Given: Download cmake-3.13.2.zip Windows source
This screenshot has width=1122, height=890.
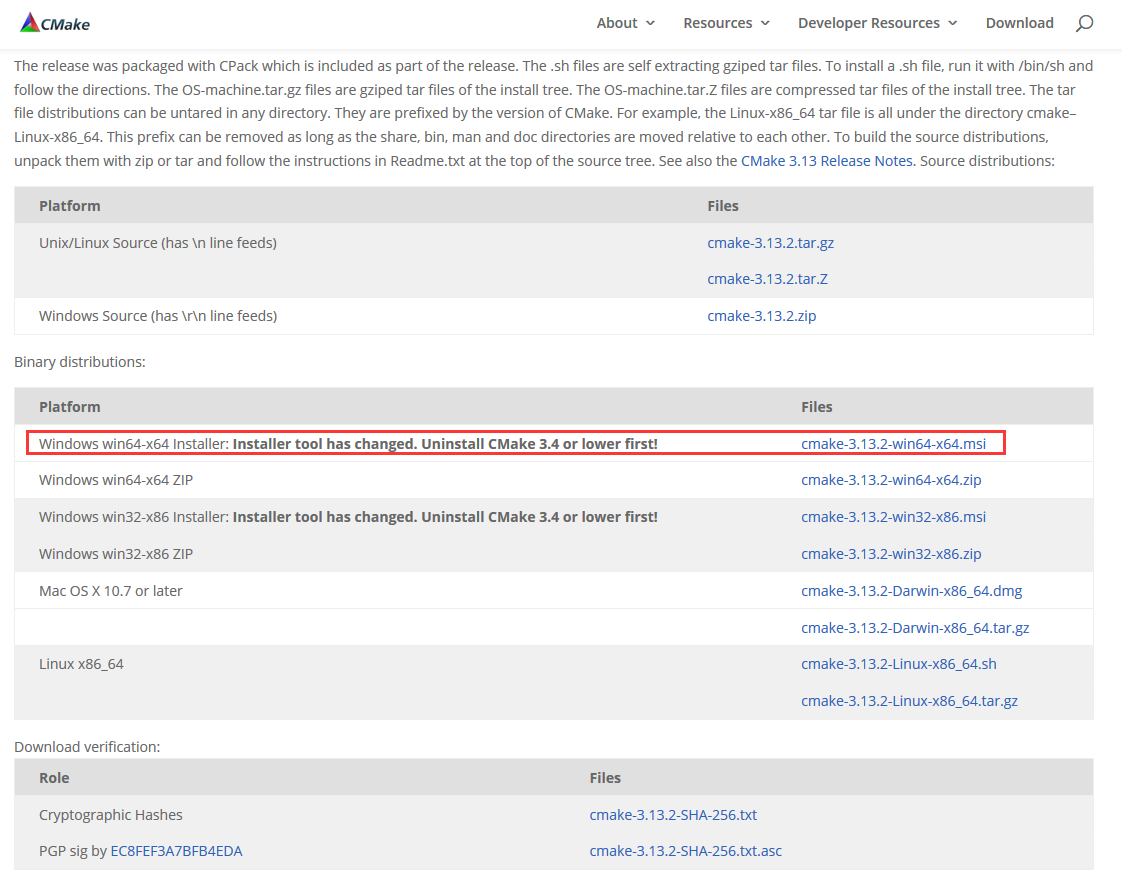Looking at the screenshot, I should pos(761,316).
